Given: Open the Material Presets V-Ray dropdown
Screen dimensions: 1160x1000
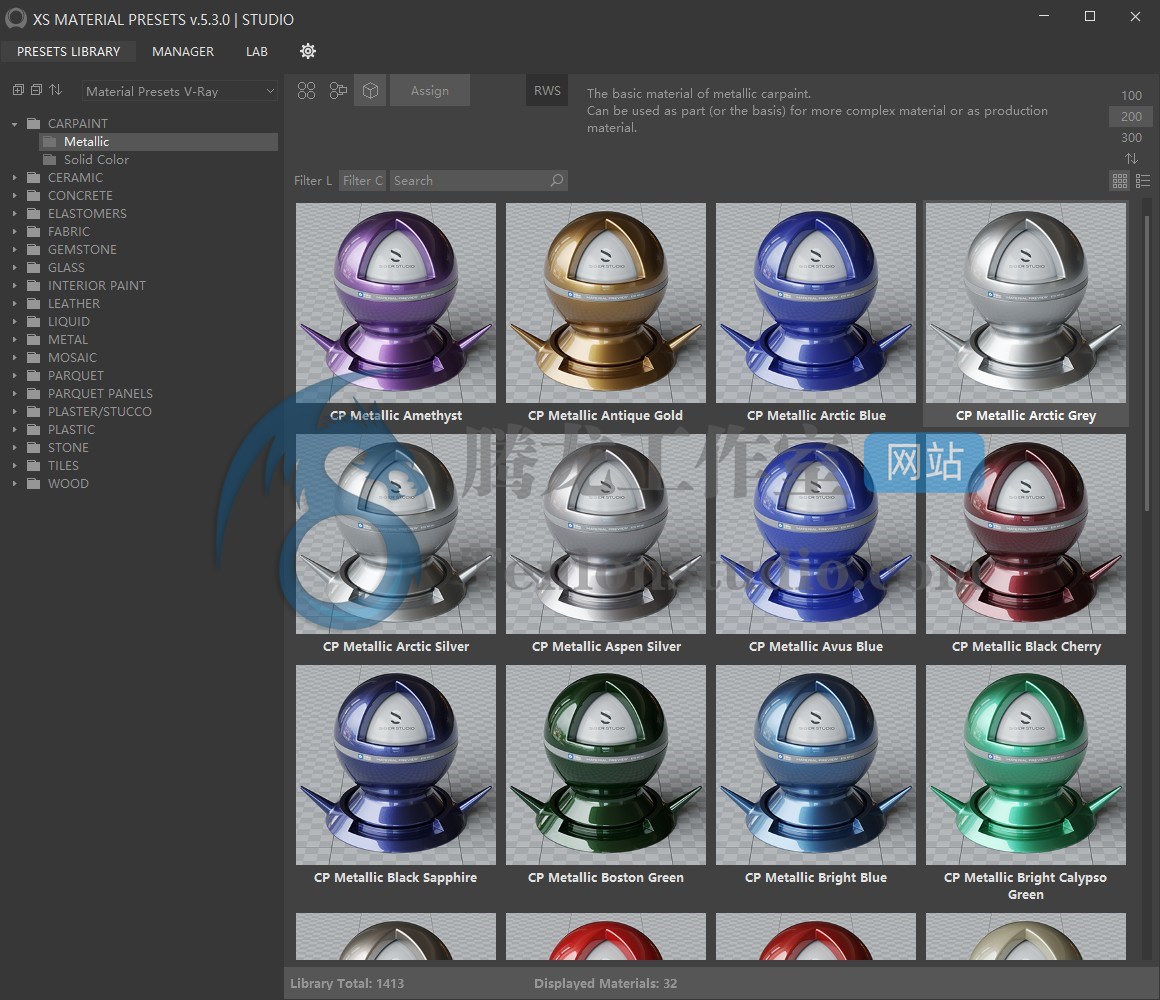Looking at the screenshot, I should tap(180, 91).
